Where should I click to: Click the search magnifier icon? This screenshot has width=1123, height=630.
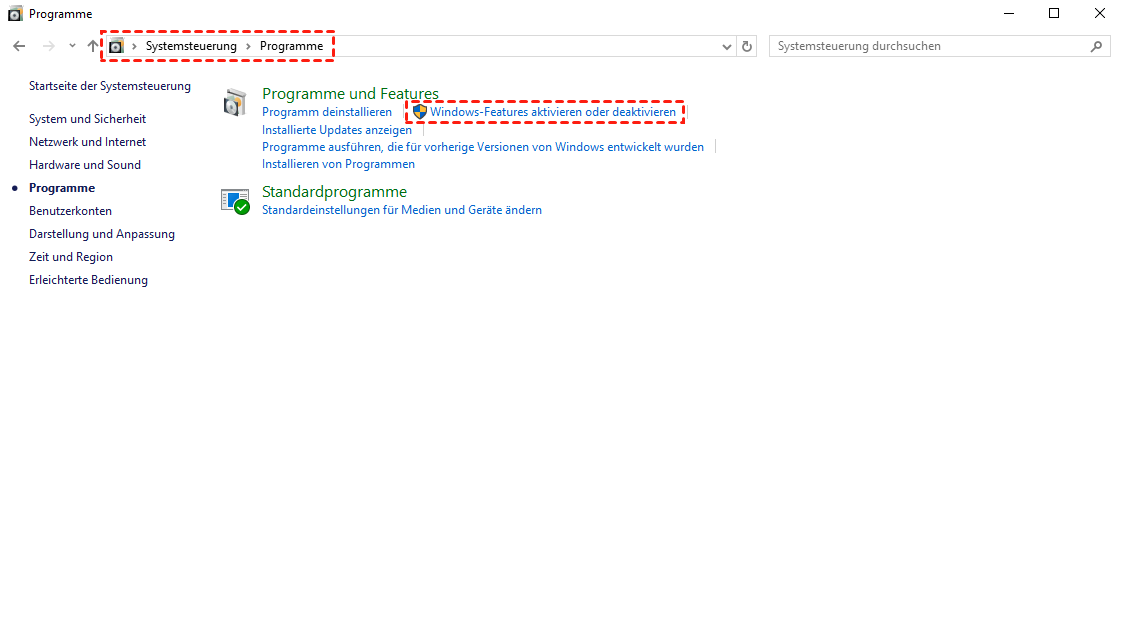1097,47
